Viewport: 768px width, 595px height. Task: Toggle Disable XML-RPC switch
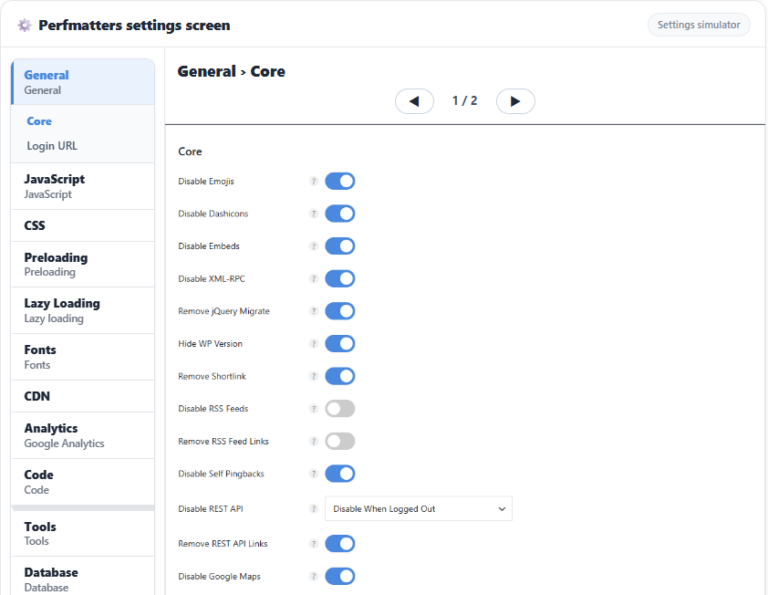coord(340,279)
